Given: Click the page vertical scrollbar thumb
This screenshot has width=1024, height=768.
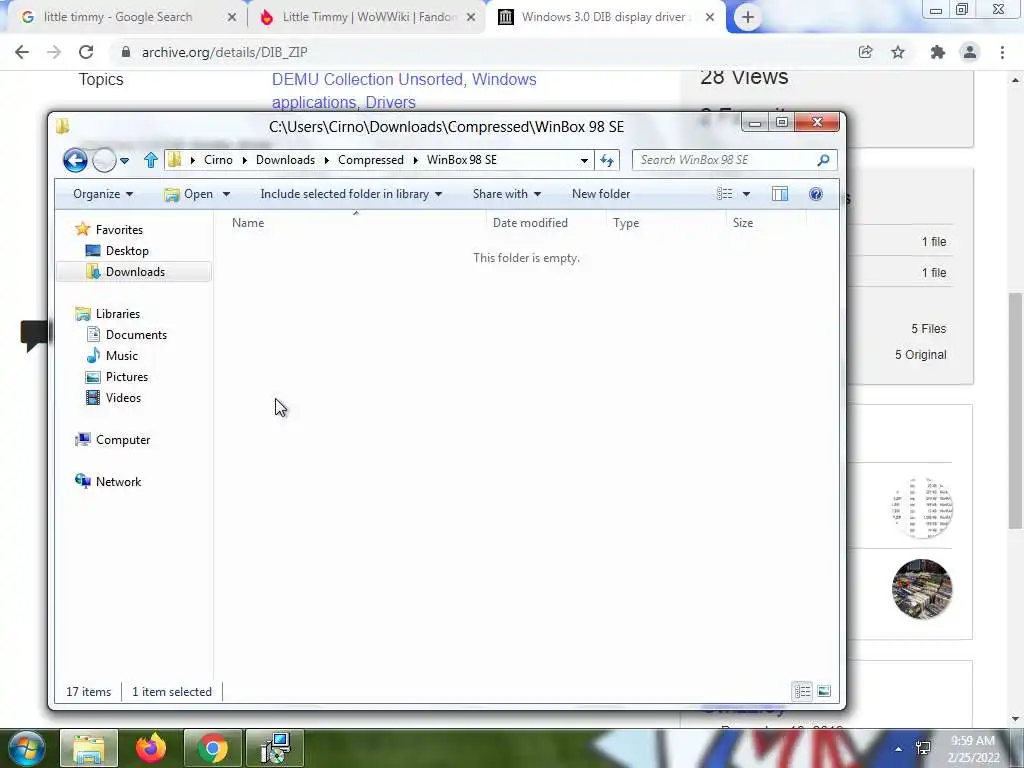Looking at the screenshot, I should pyautogui.click(x=1015, y=411).
